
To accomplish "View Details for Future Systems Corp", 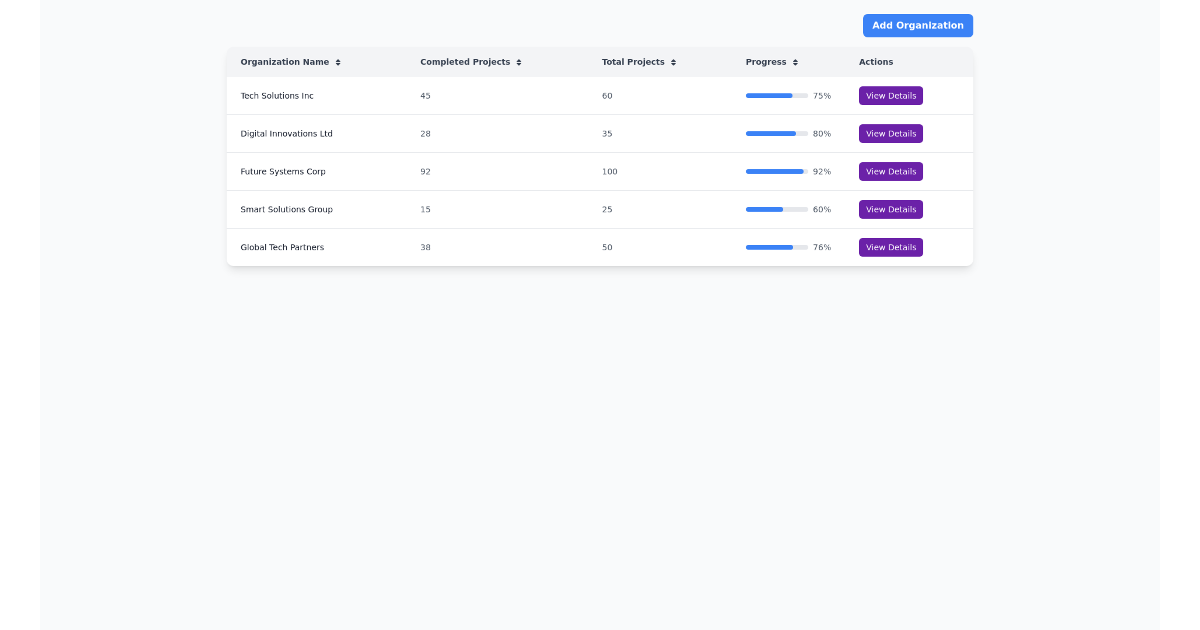I will click(x=890, y=171).
